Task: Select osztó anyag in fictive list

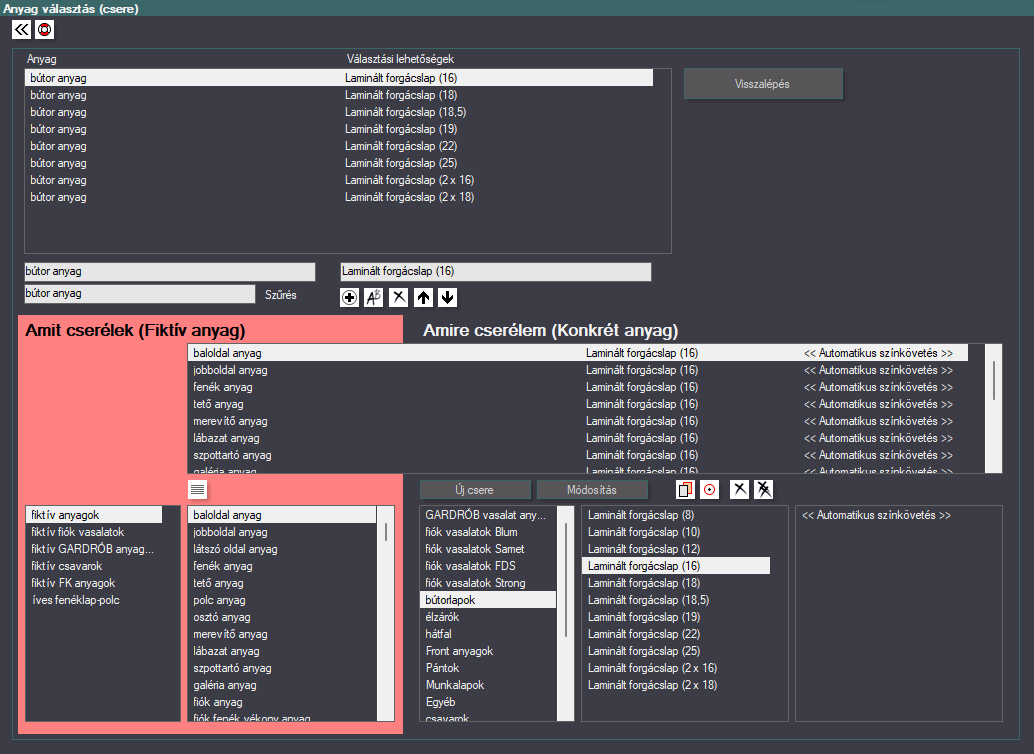Action: tap(282, 617)
